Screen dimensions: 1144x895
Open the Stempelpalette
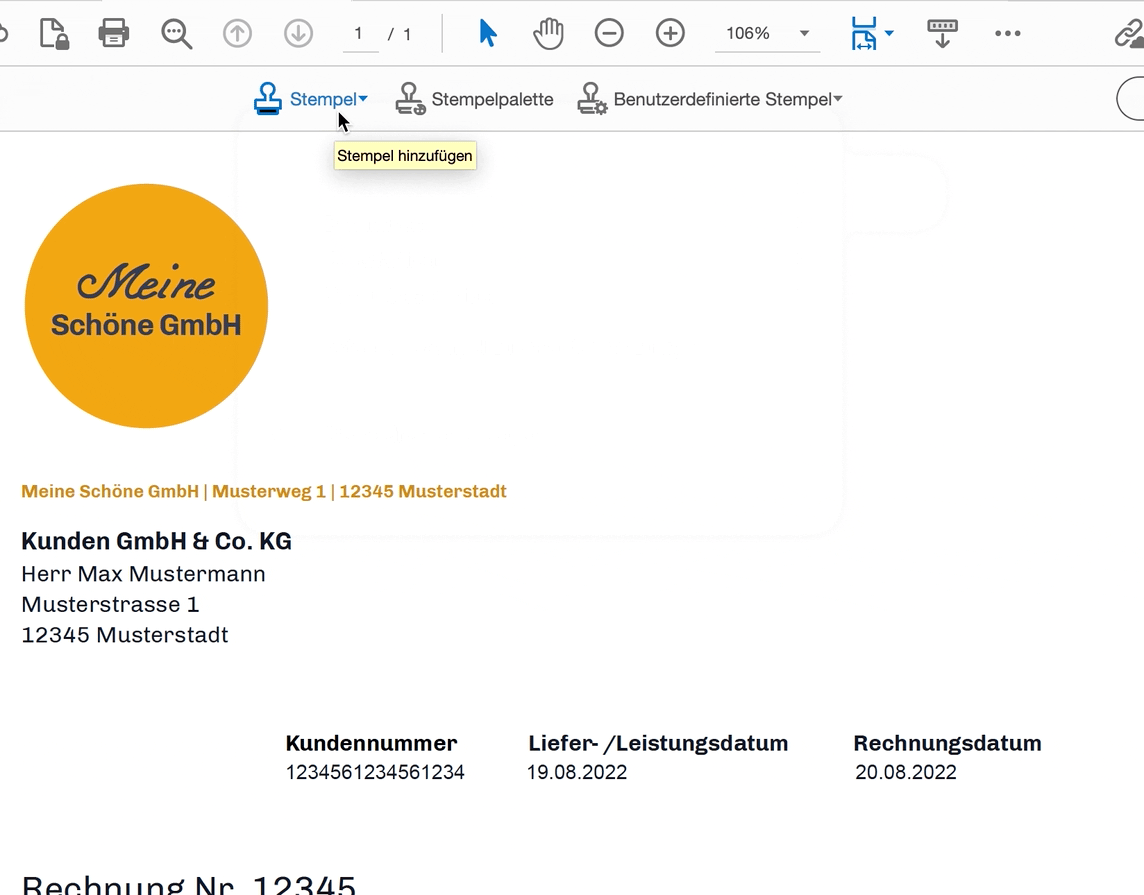(x=475, y=99)
